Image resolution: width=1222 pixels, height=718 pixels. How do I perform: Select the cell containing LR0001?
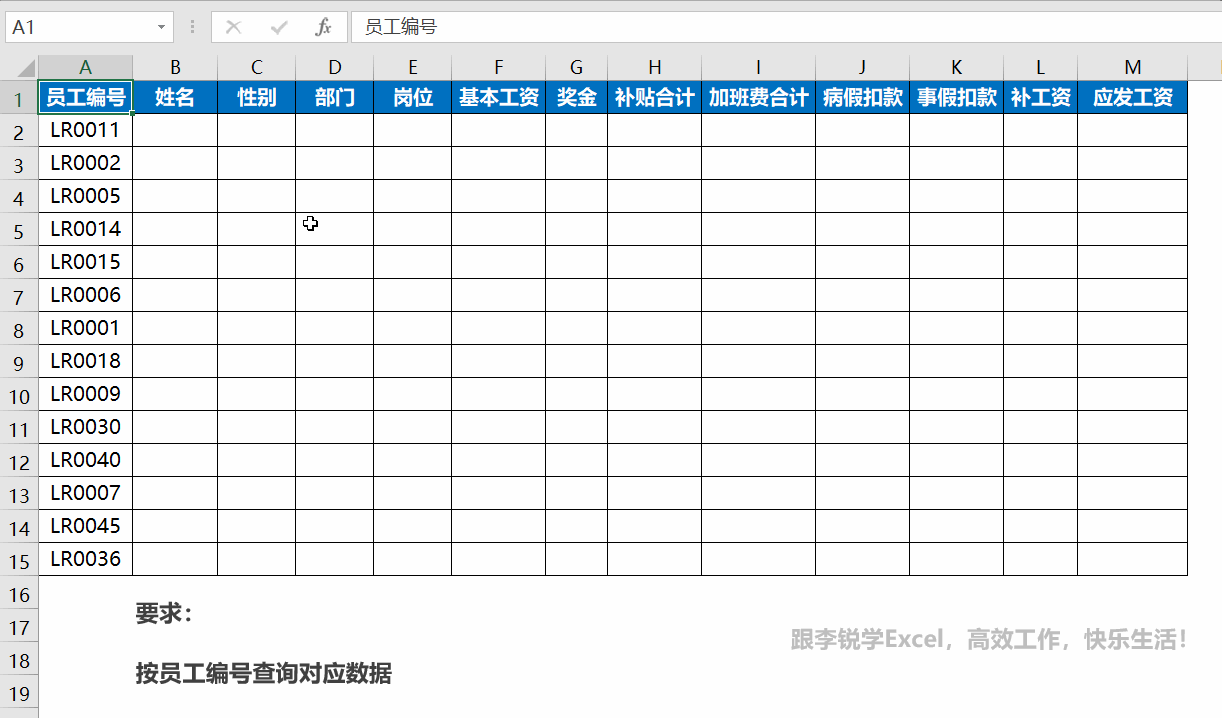point(86,328)
